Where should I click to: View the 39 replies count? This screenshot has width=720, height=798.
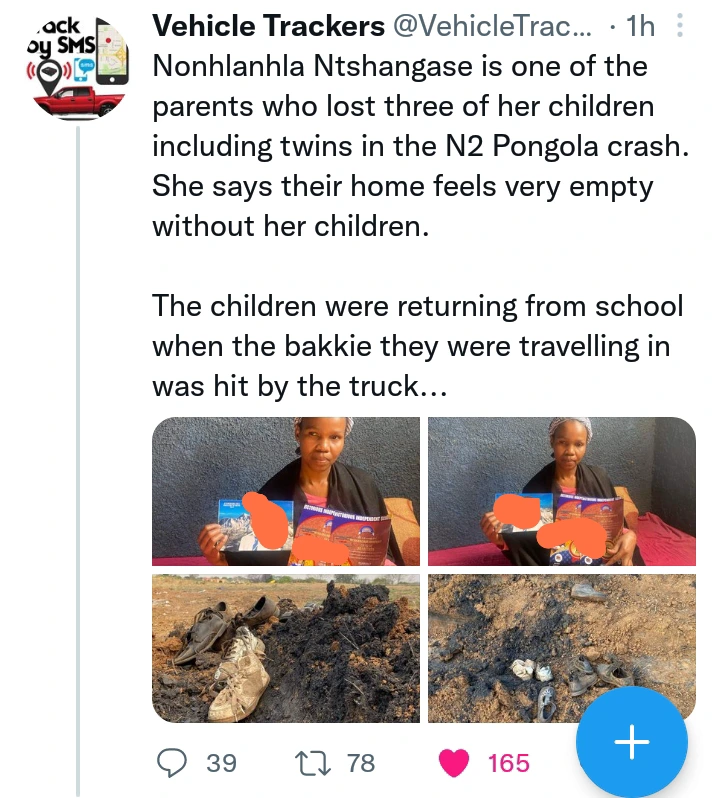pyautogui.click(x=221, y=763)
